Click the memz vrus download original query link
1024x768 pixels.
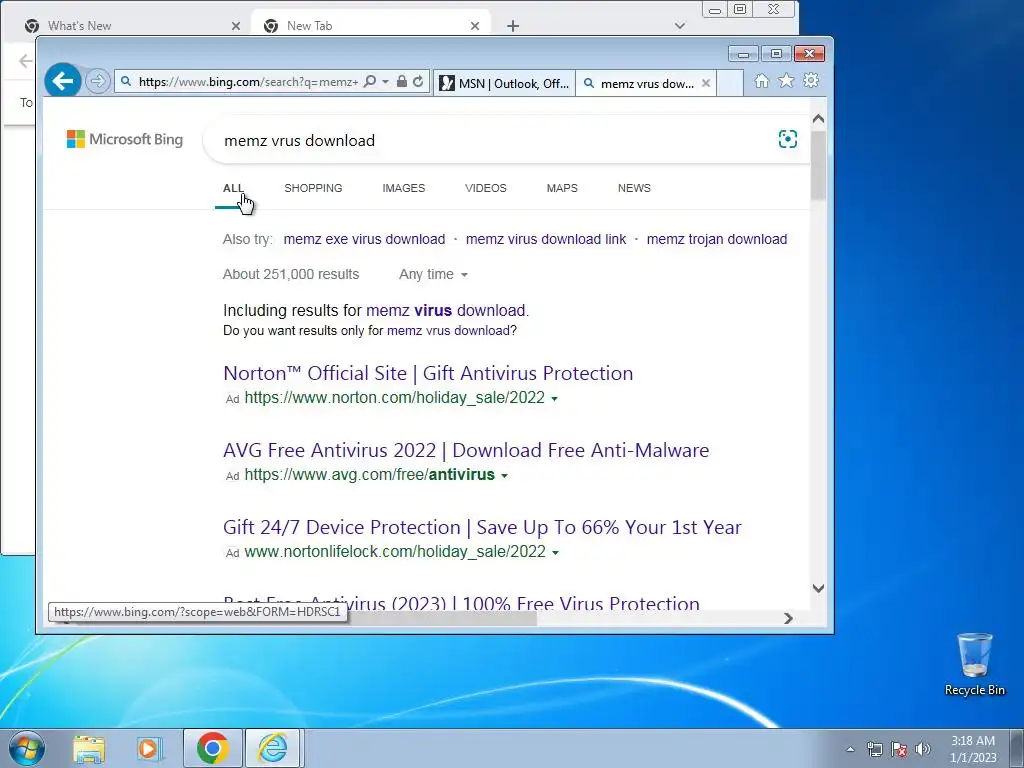(x=448, y=330)
